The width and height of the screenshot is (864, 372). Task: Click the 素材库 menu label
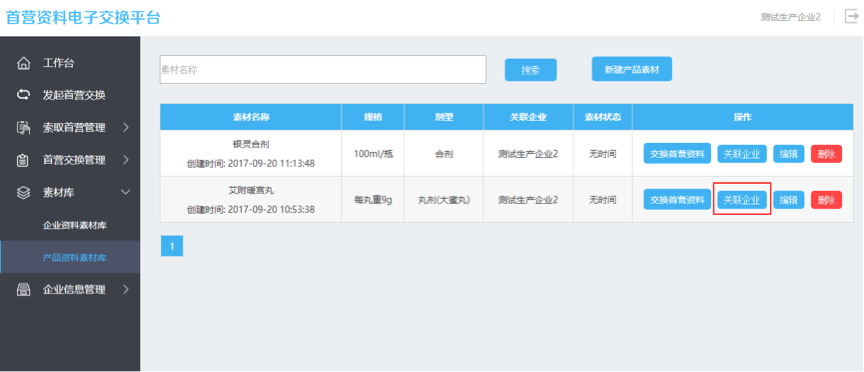(59, 193)
